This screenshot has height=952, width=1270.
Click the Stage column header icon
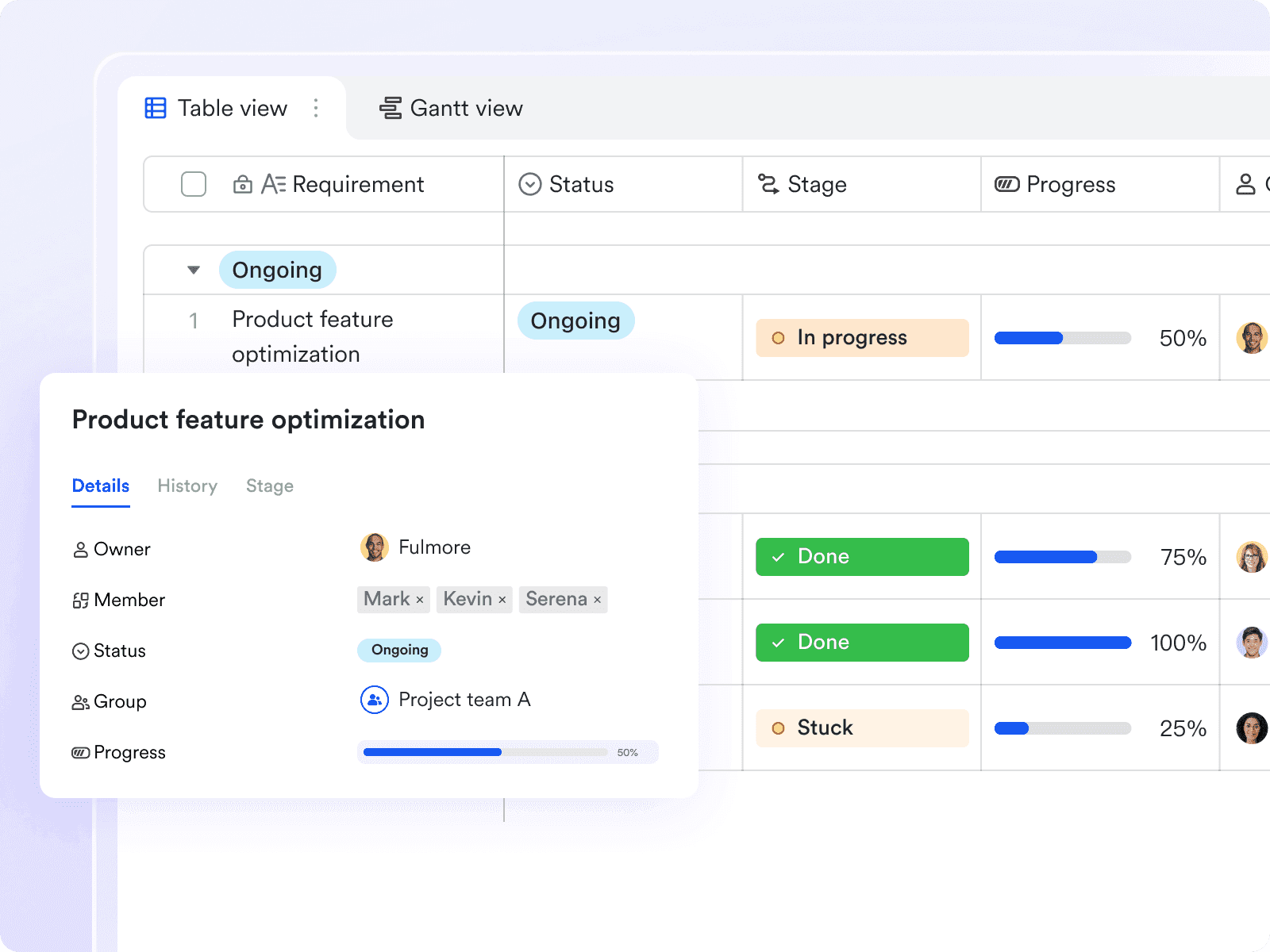pos(768,184)
